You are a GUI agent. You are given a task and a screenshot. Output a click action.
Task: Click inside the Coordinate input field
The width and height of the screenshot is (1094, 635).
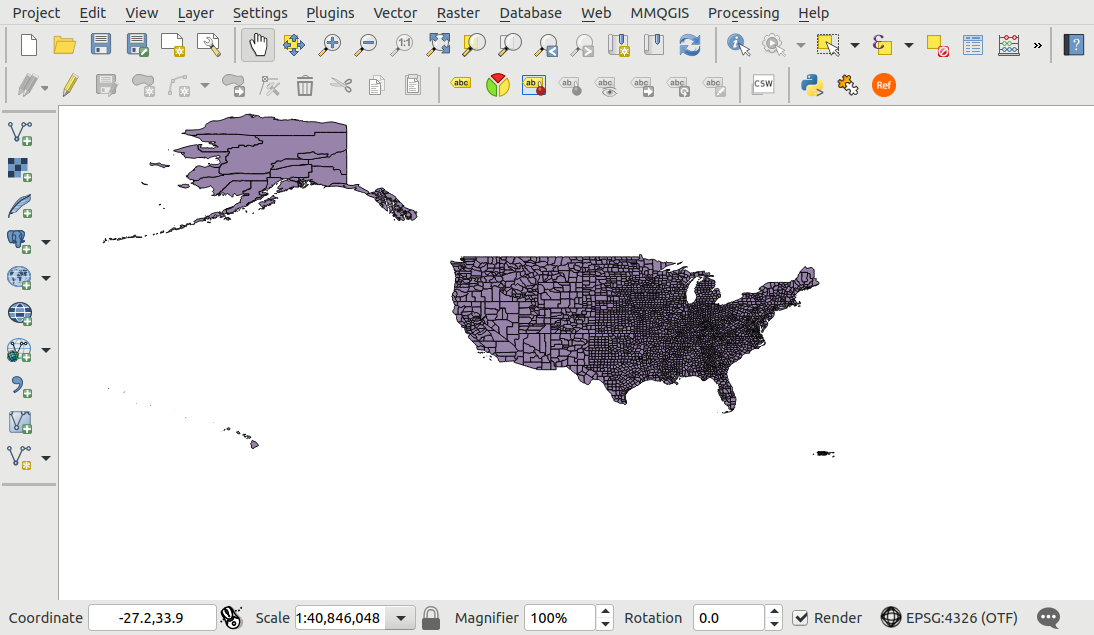152,617
